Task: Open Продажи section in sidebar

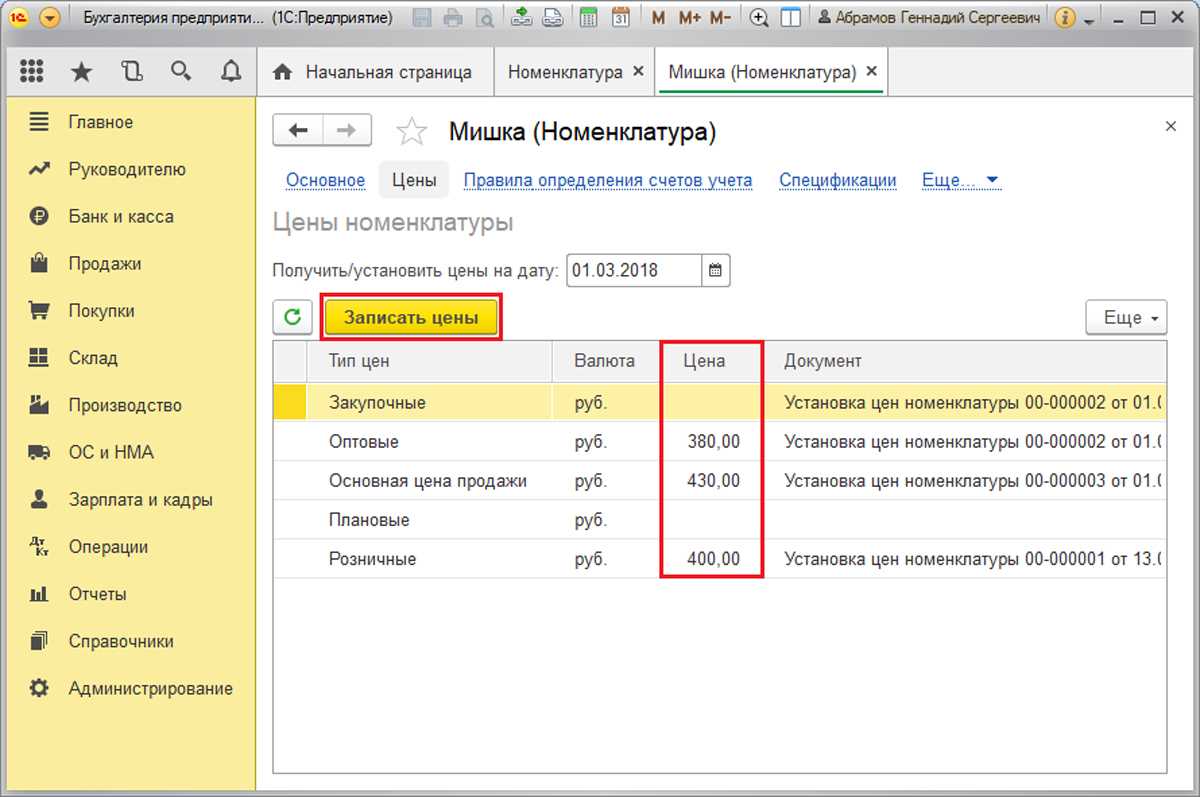Action: 104,264
